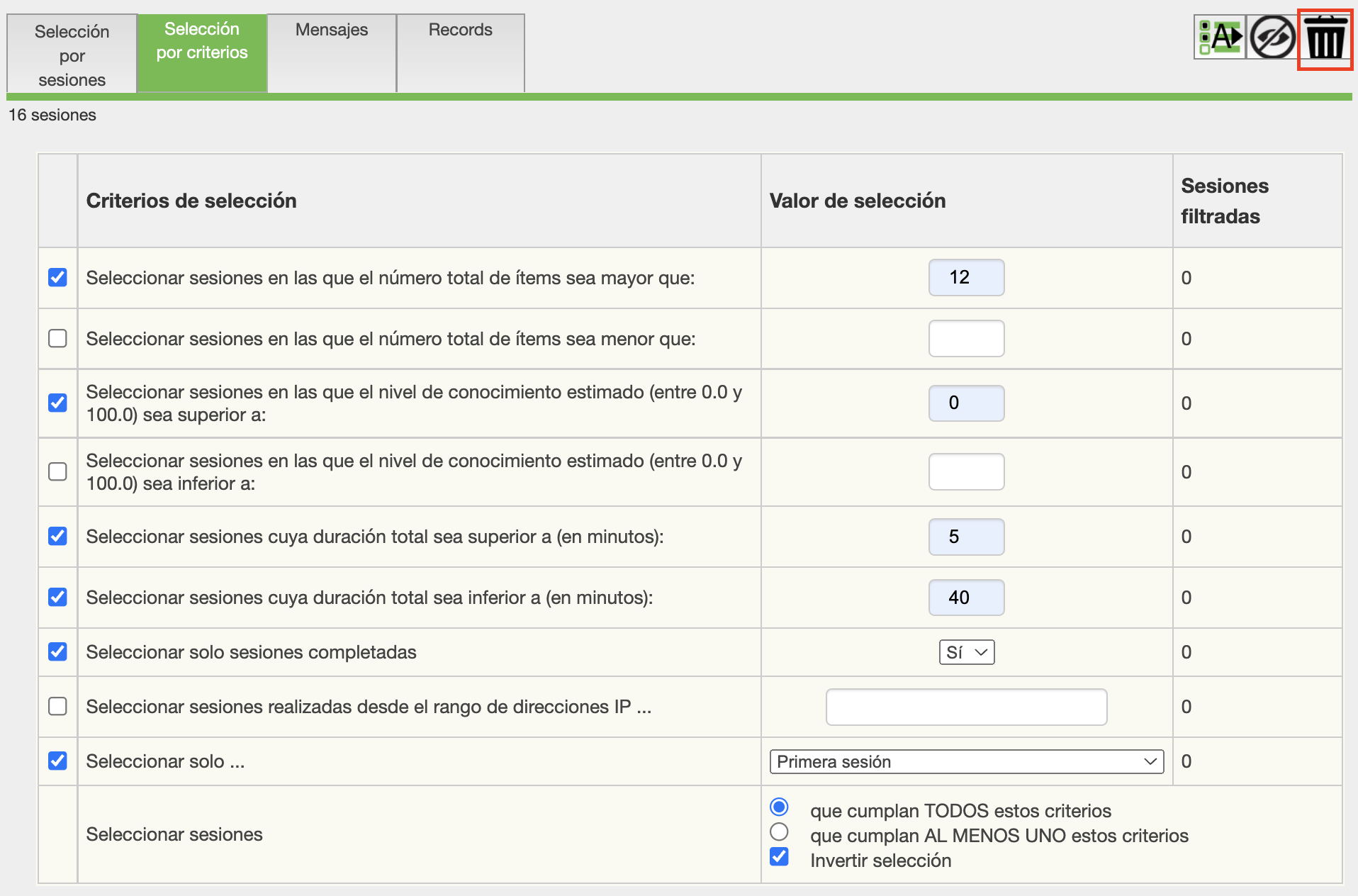Enable the items less than criterion checkbox
Image resolution: width=1358 pixels, height=896 pixels.
57,338
